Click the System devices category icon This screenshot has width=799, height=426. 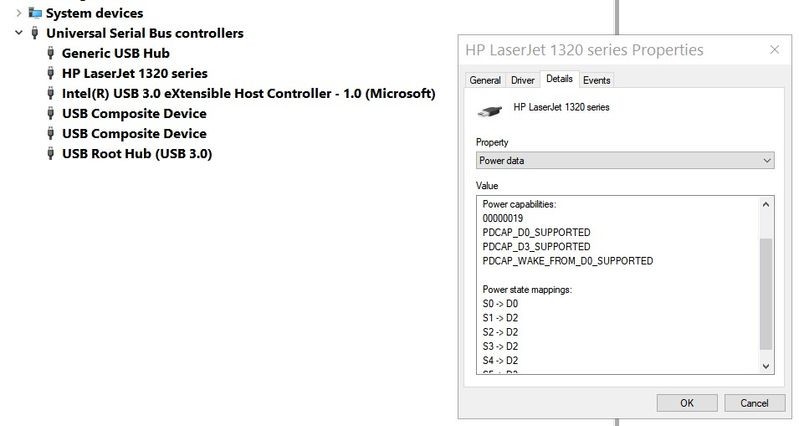pos(36,13)
